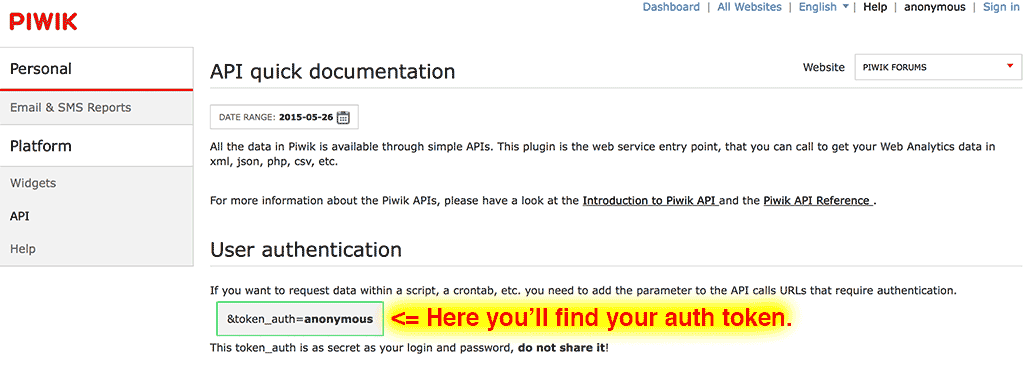
Task: Open Piwik API Reference link
Action: tap(818, 200)
